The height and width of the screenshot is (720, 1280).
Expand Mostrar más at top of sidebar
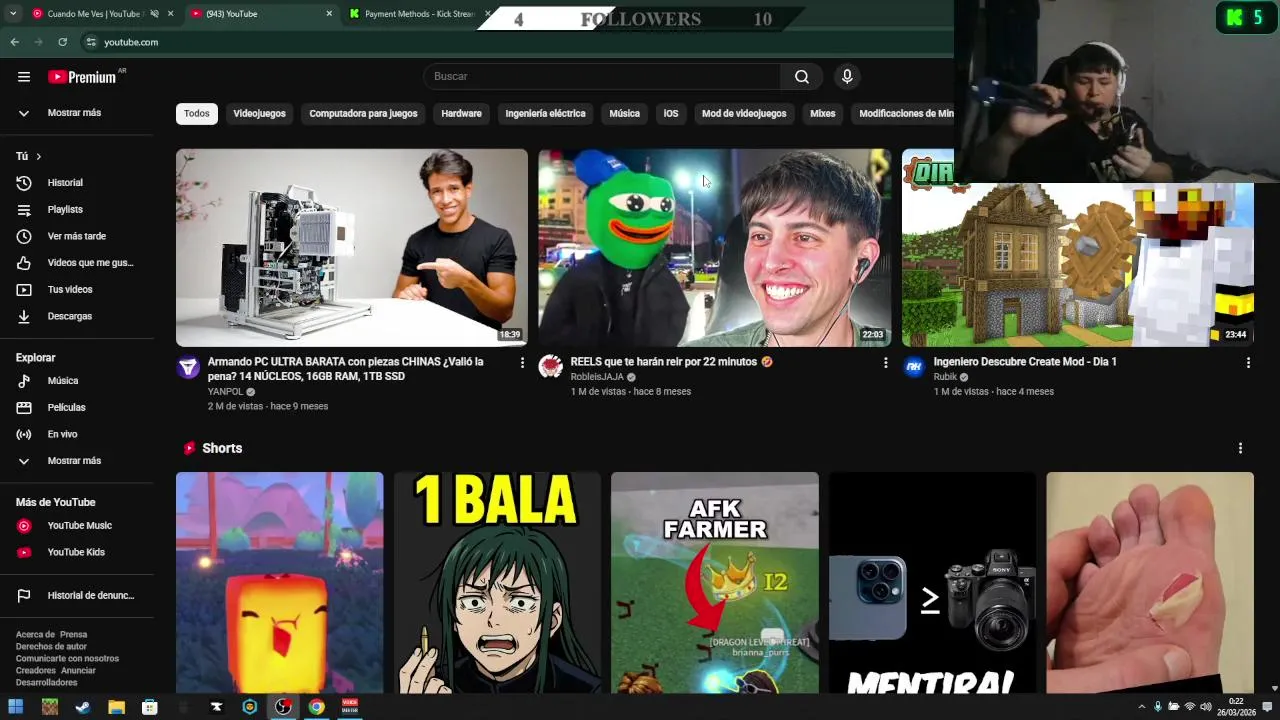pyautogui.click(x=77, y=113)
